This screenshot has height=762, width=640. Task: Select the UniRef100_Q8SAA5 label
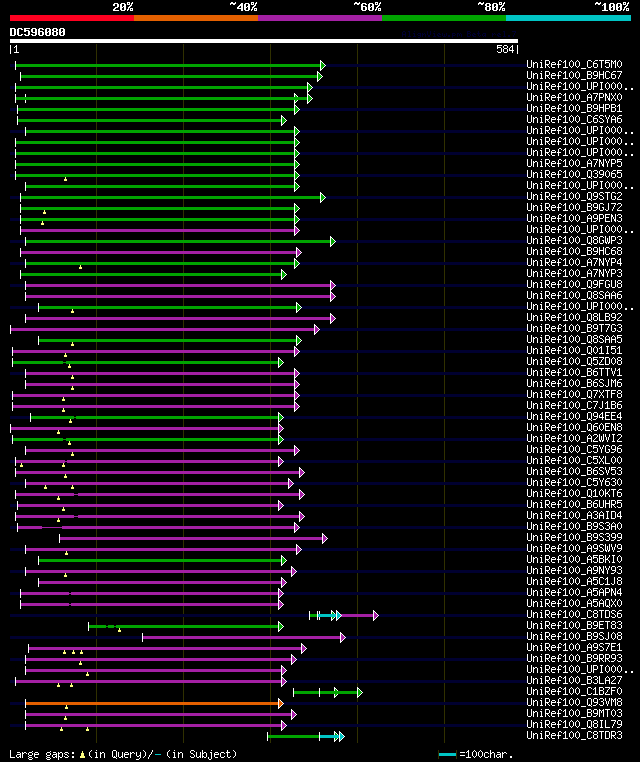pos(574,339)
